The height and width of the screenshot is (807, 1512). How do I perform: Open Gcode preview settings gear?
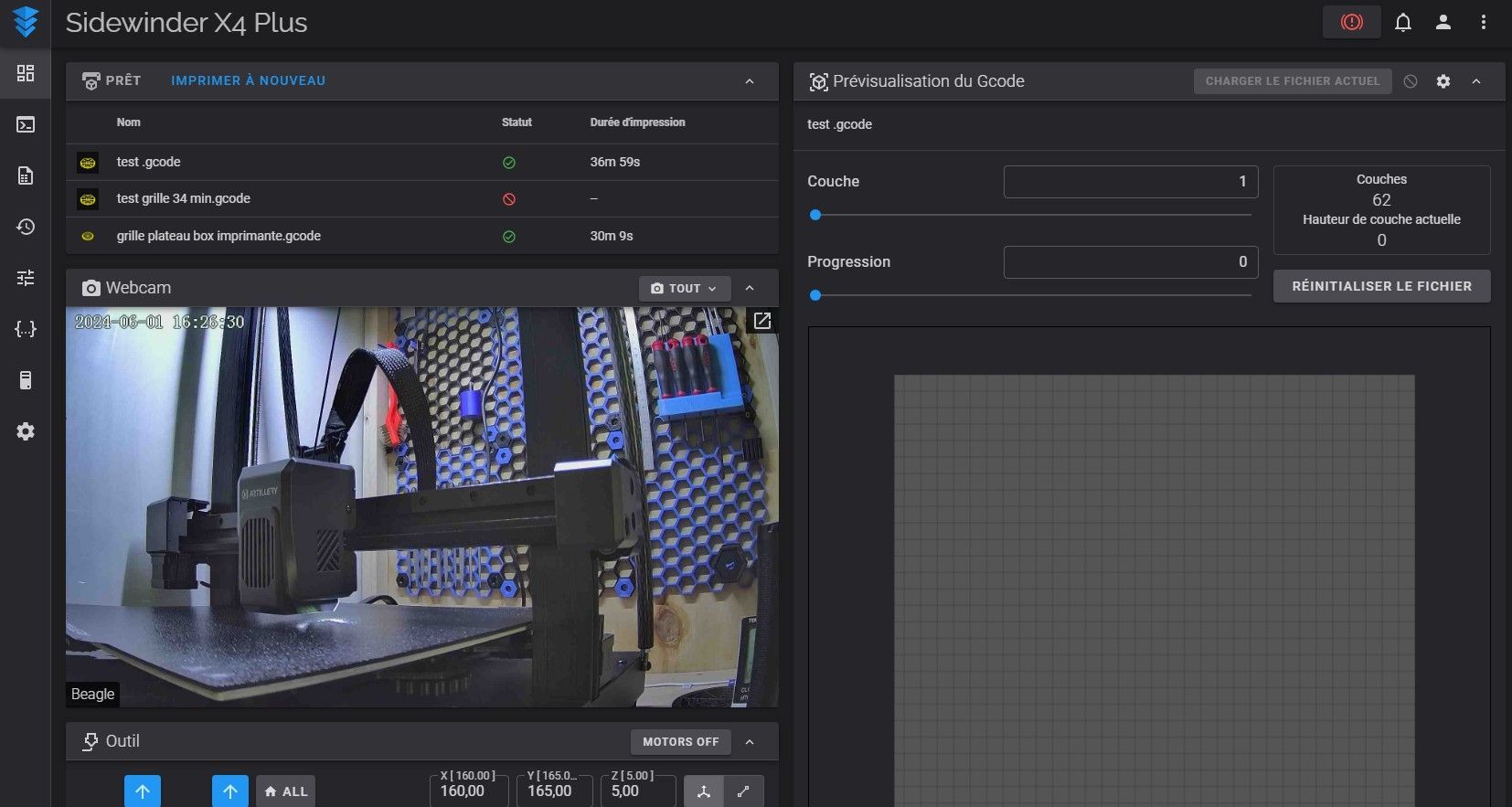(x=1443, y=81)
